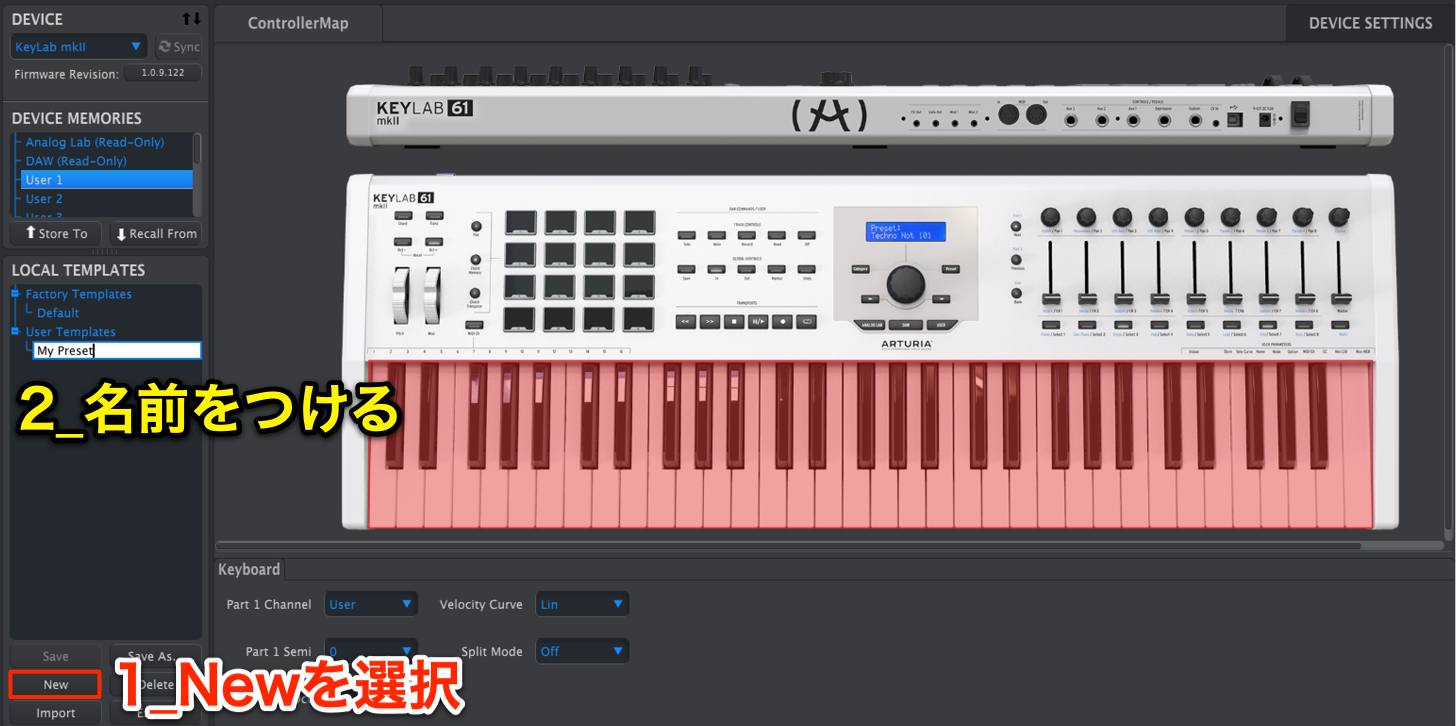Collapse the Factory Templates tree node

pyautogui.click(x=16, y=294)
